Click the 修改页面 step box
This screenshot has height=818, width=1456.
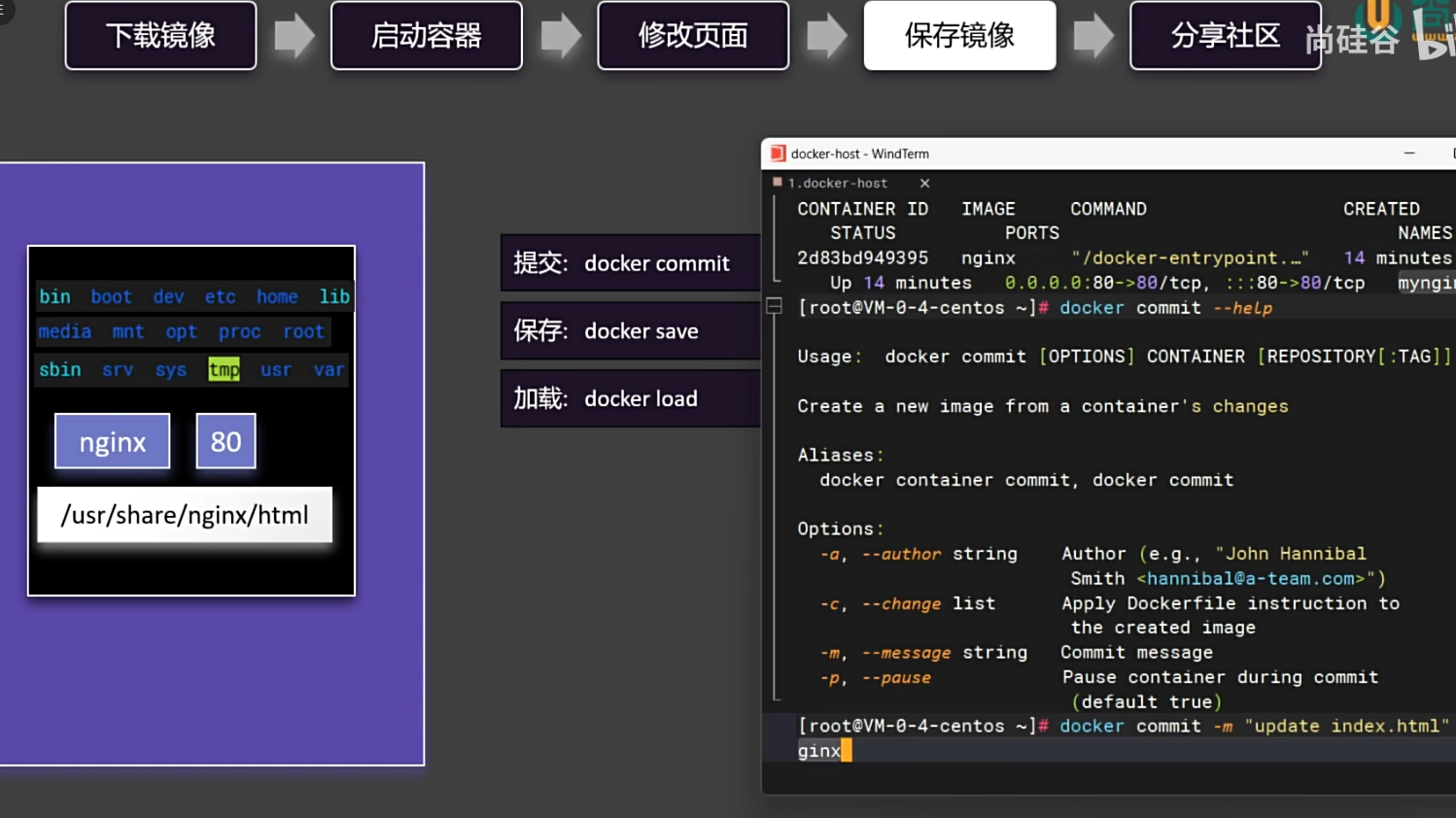[x=693, y=36]
